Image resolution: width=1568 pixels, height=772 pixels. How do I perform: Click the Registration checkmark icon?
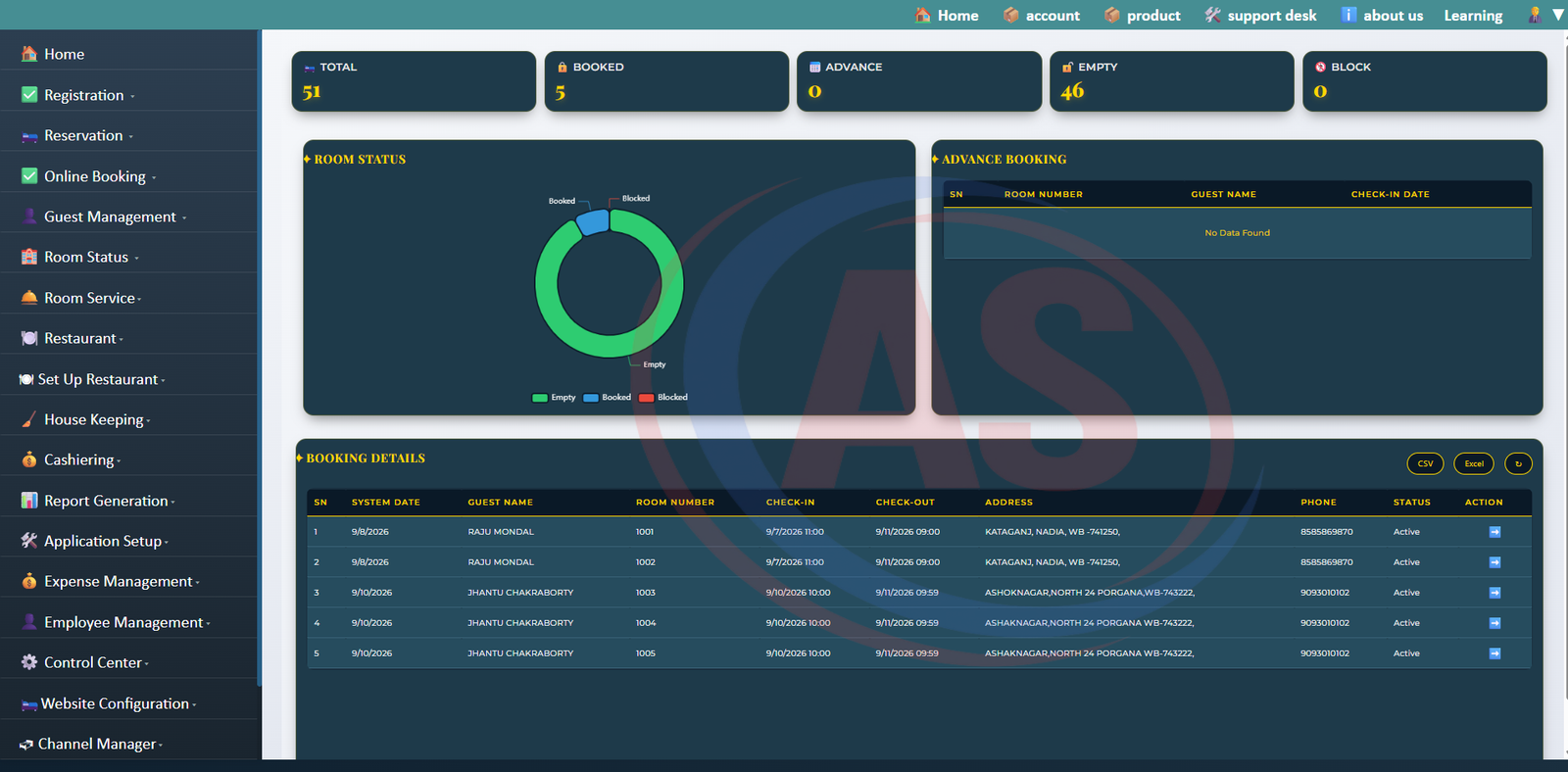[x=29, y=95]
